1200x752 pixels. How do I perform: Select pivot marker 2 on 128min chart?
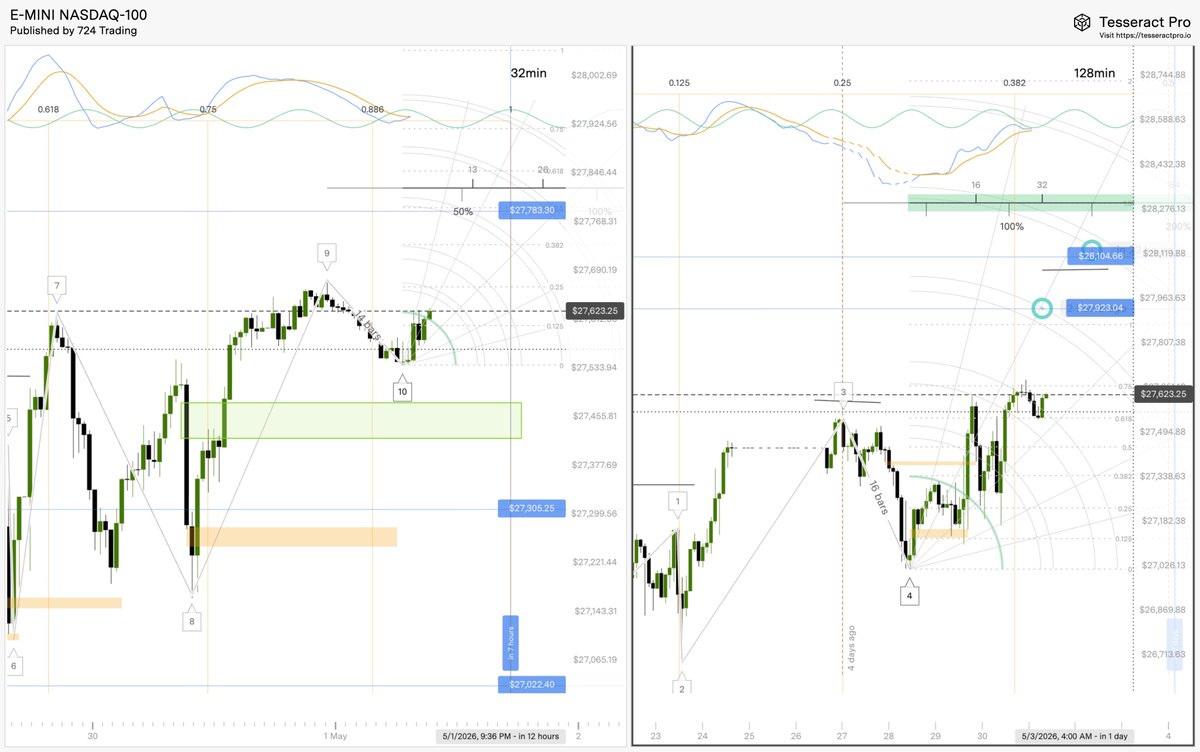pos(681,688)
